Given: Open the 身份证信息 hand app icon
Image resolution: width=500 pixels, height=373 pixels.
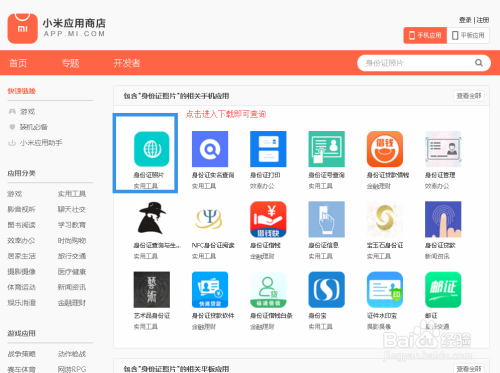Looking at the screenshot, I should click(327, 219).
